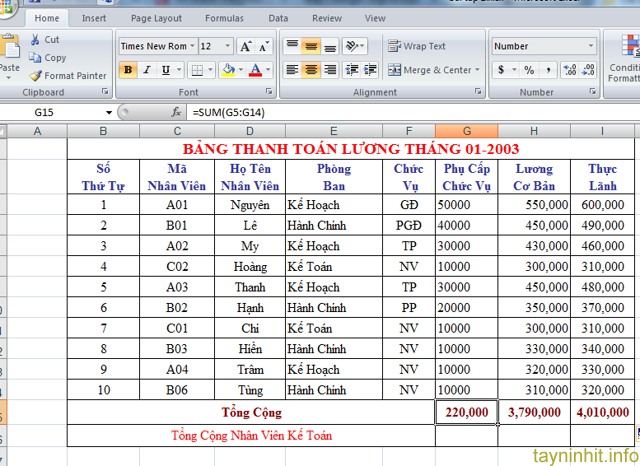Click the Increase Font Size icon
640x466 pixels.
(245, 46)
